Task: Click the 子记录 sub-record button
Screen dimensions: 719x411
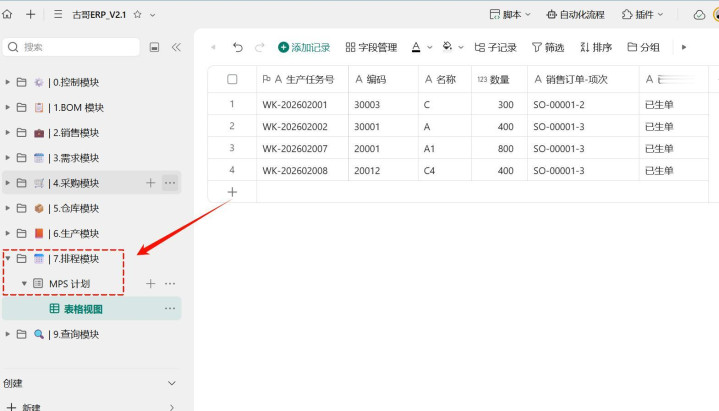Action: click(x=495, y=47)
